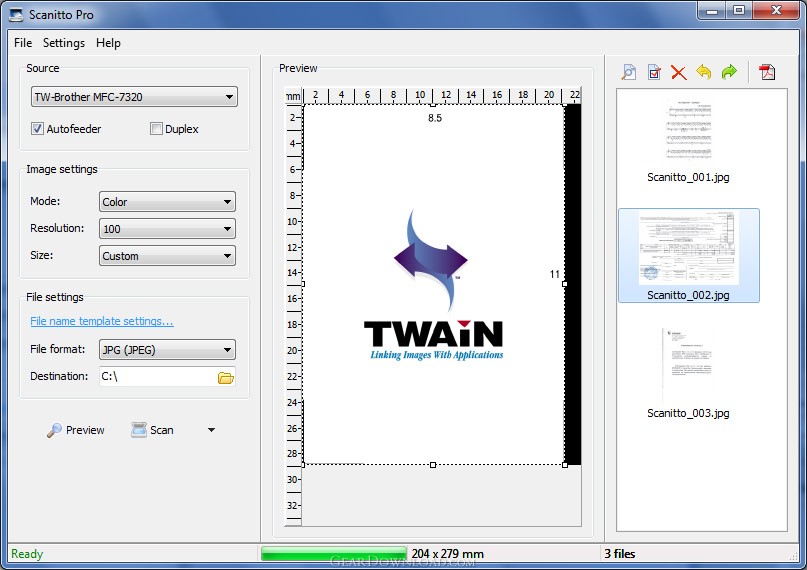Viewport: 807px width, 570px height.
Task: Open the Mode dropdown set to Color
Action: (x=167, y=202)
